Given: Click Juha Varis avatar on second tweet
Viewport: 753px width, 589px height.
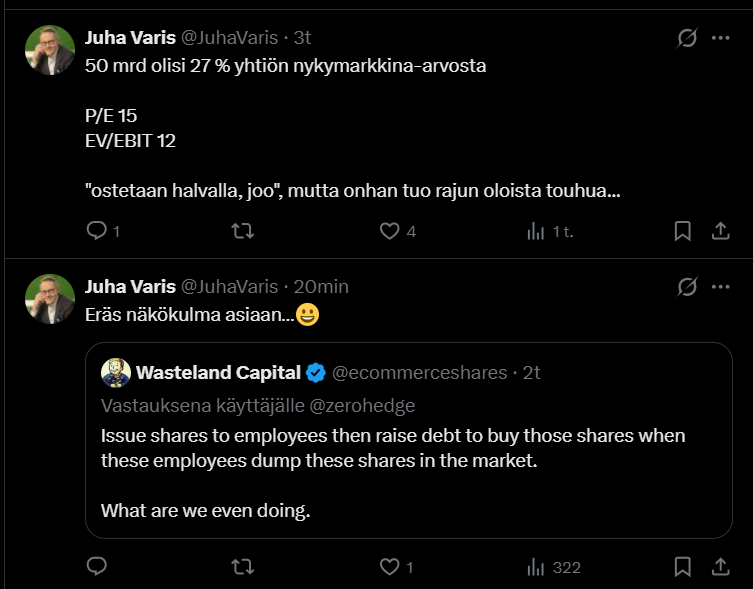Looking at the screenshot, I should click(x=50, y=299).
